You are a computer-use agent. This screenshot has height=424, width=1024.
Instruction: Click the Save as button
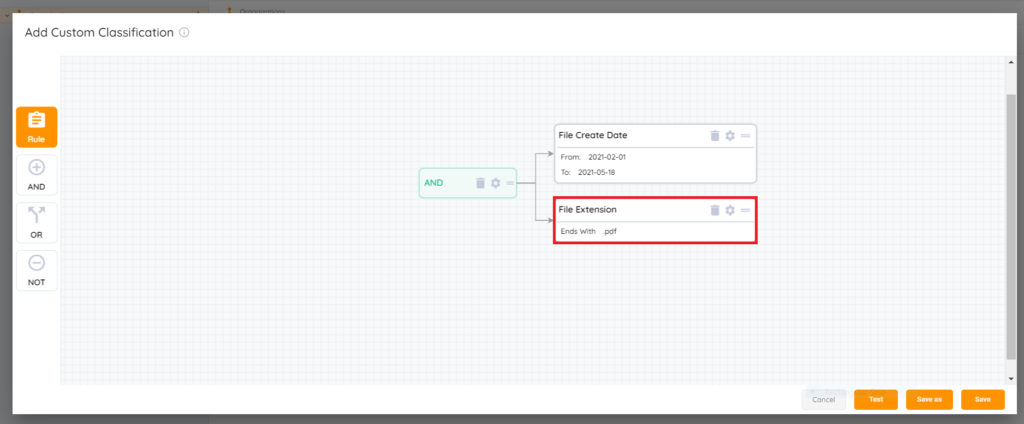pos(929,399)
